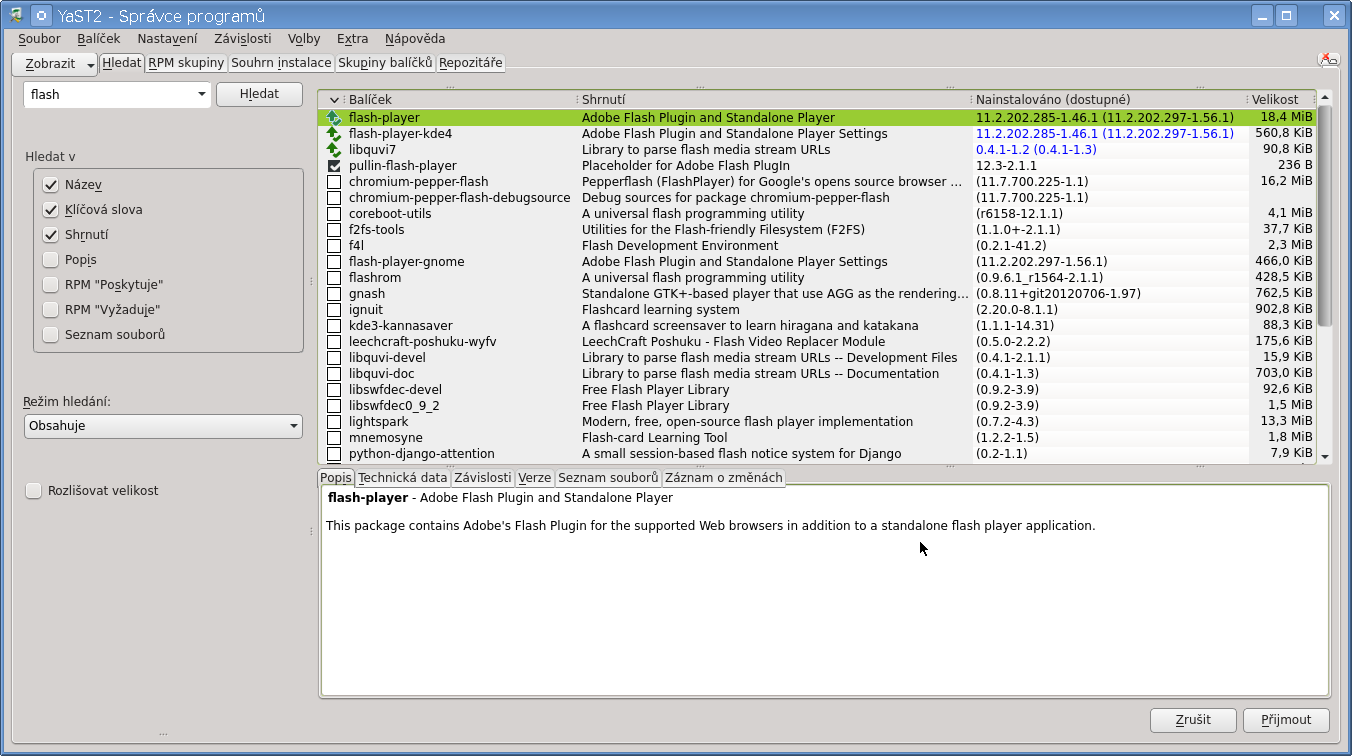
Task: Open the Nastavení menu
Action: click(167, 39)
